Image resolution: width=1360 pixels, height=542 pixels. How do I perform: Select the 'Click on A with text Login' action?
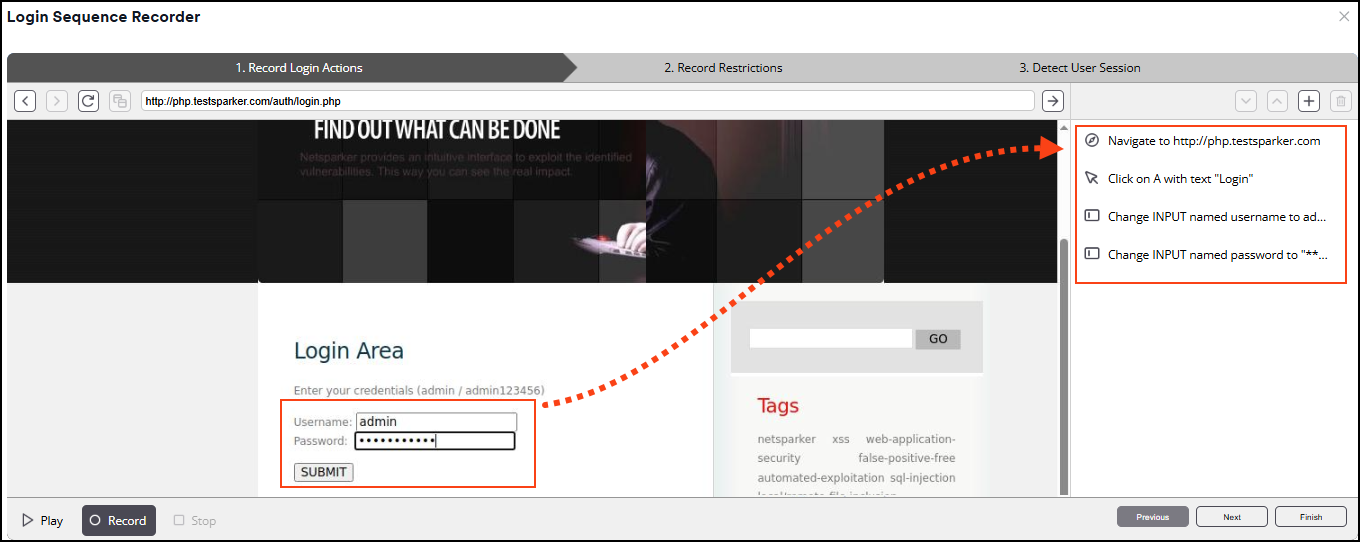pos(1180,179)
